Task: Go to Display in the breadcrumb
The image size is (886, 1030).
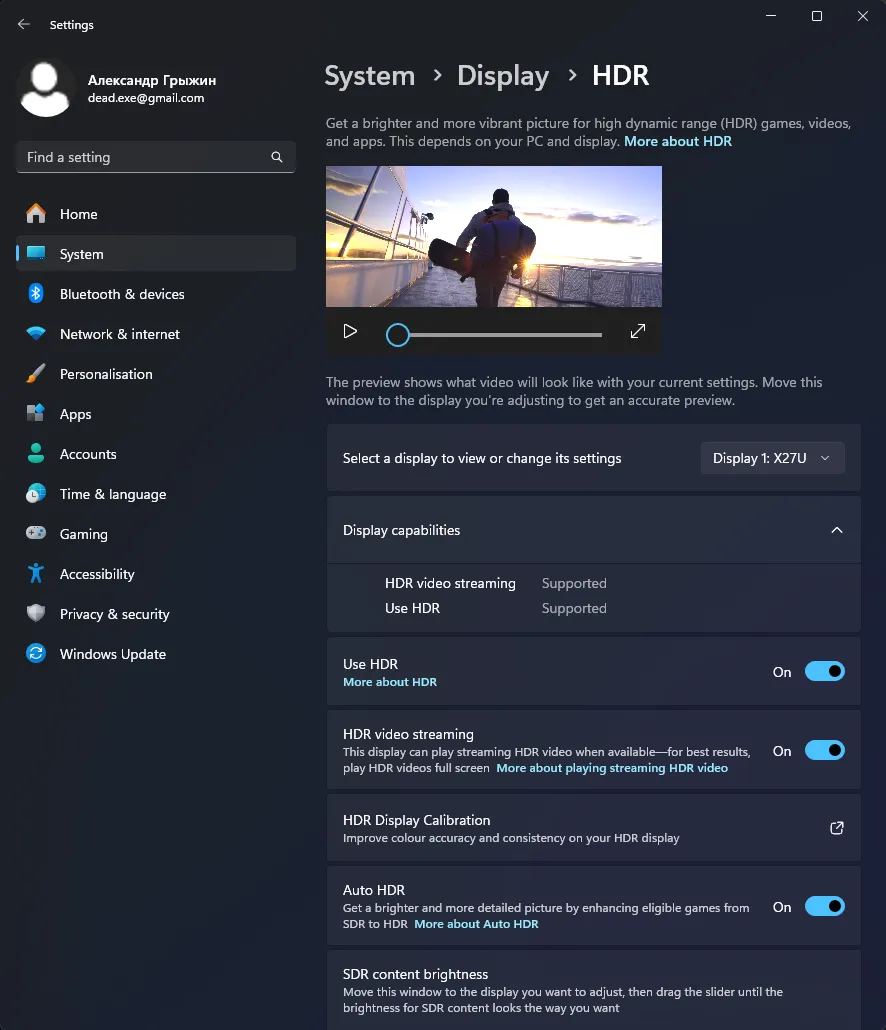Action: point(502,76)
